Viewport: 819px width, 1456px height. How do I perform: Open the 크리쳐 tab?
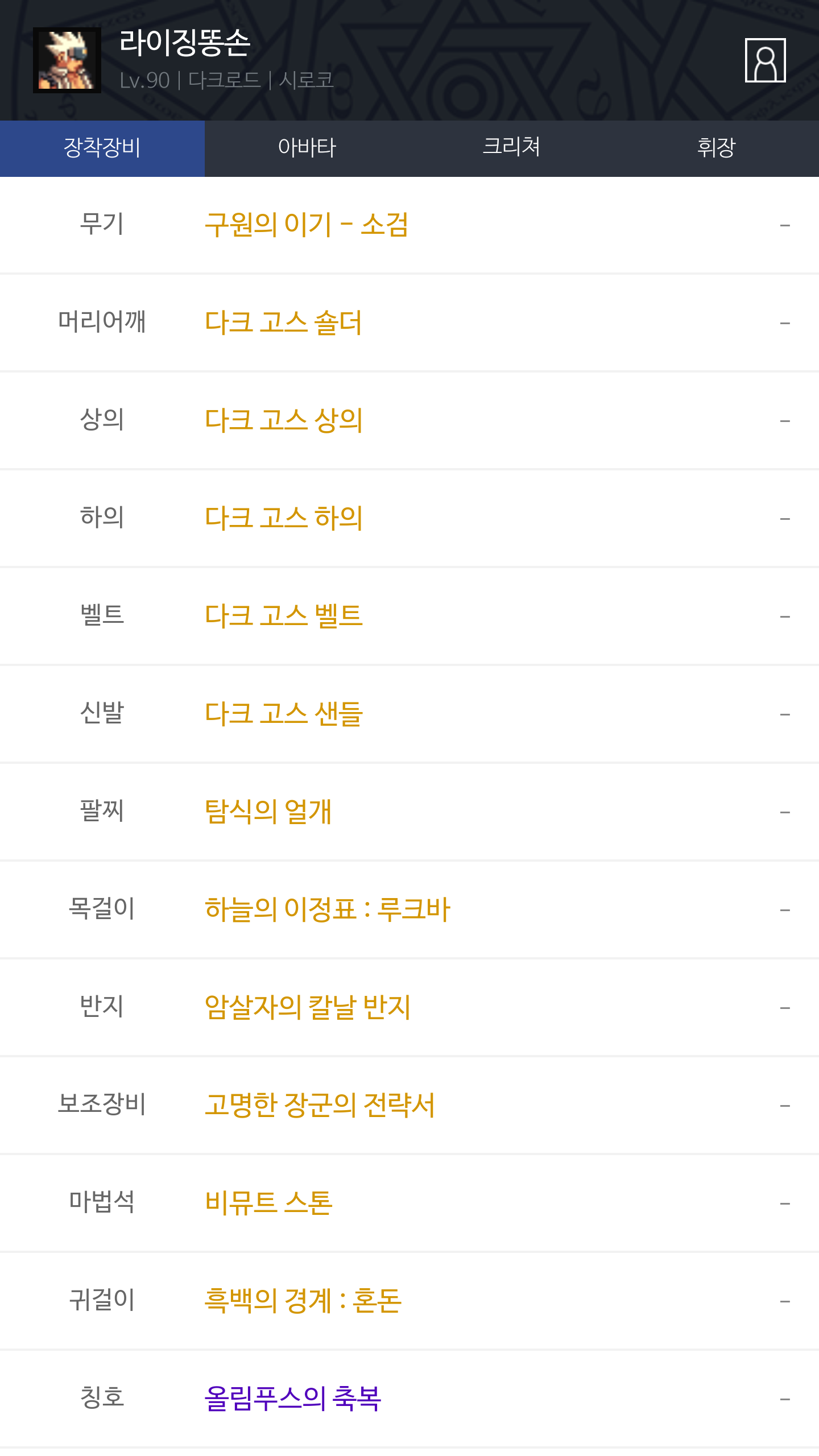click(x=511, y=148)
